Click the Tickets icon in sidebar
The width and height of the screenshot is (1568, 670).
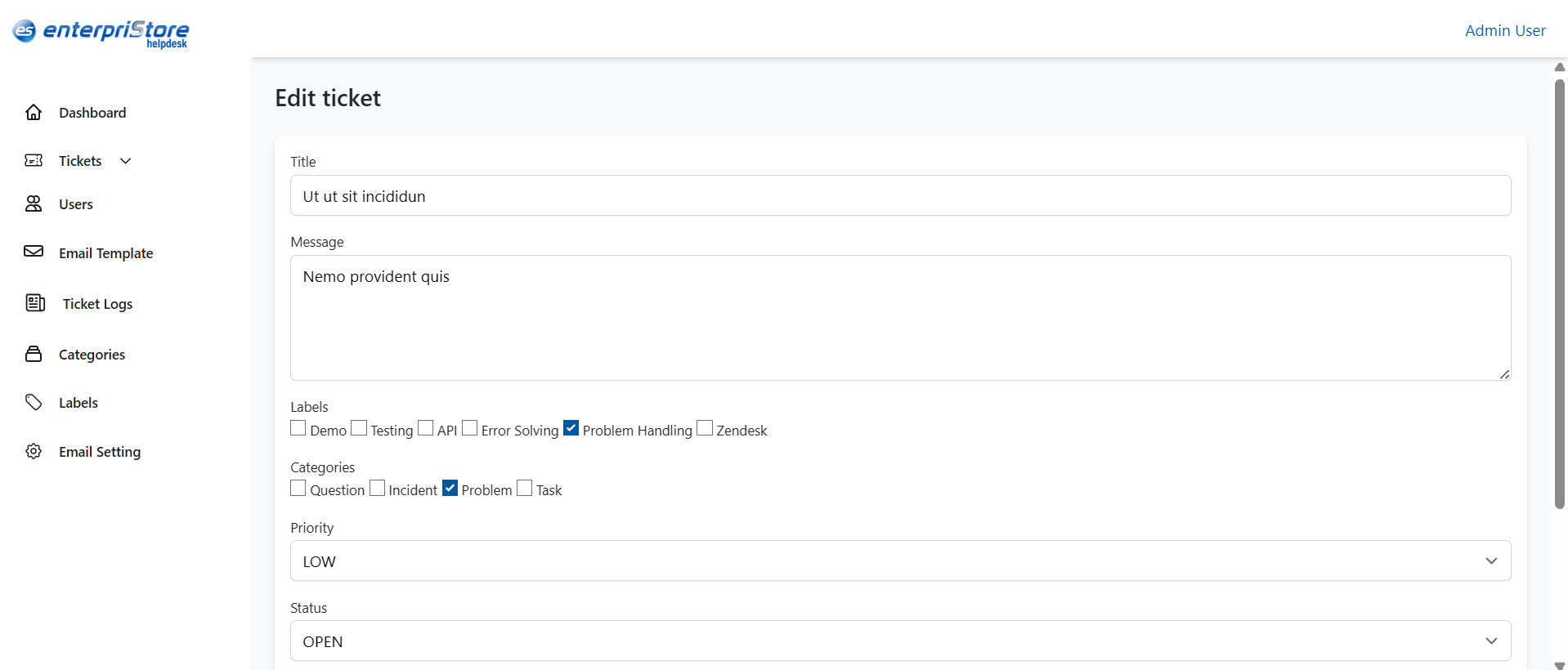(34, 161)
